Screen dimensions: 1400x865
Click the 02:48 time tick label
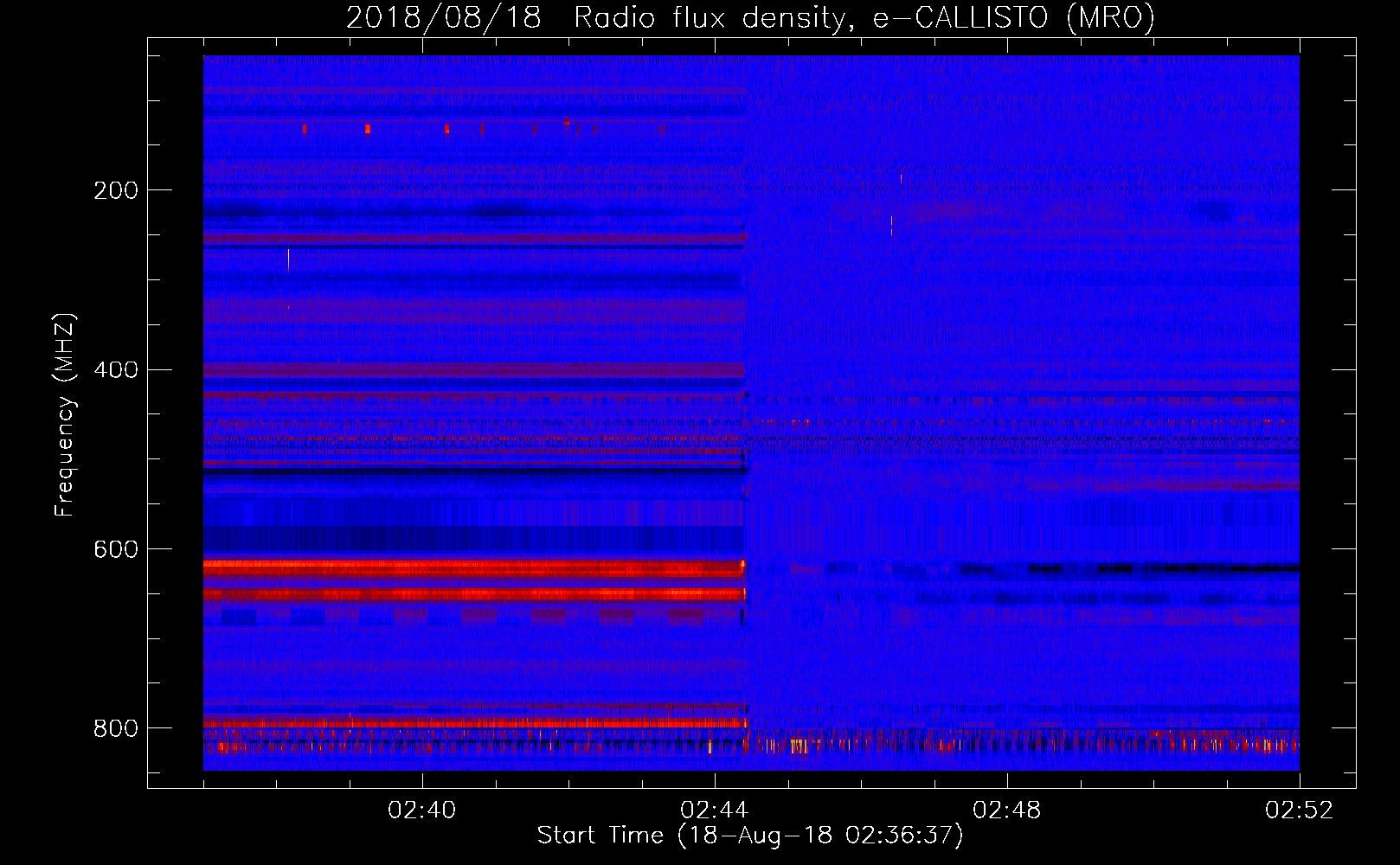1007,811
